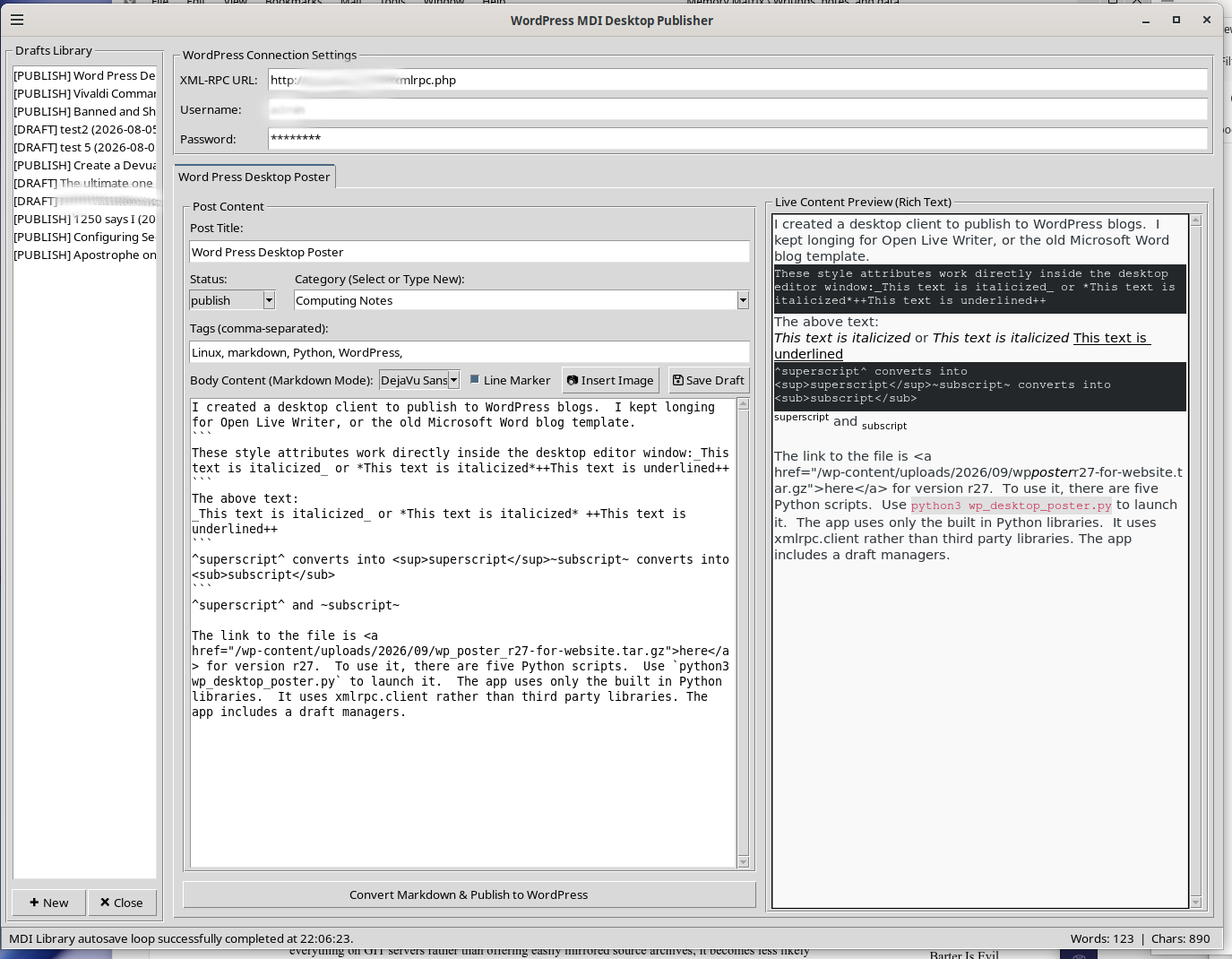Select the Word Press Desktop Poster tab
This screenshot has width=1232, height=959.
click(254, 177)
